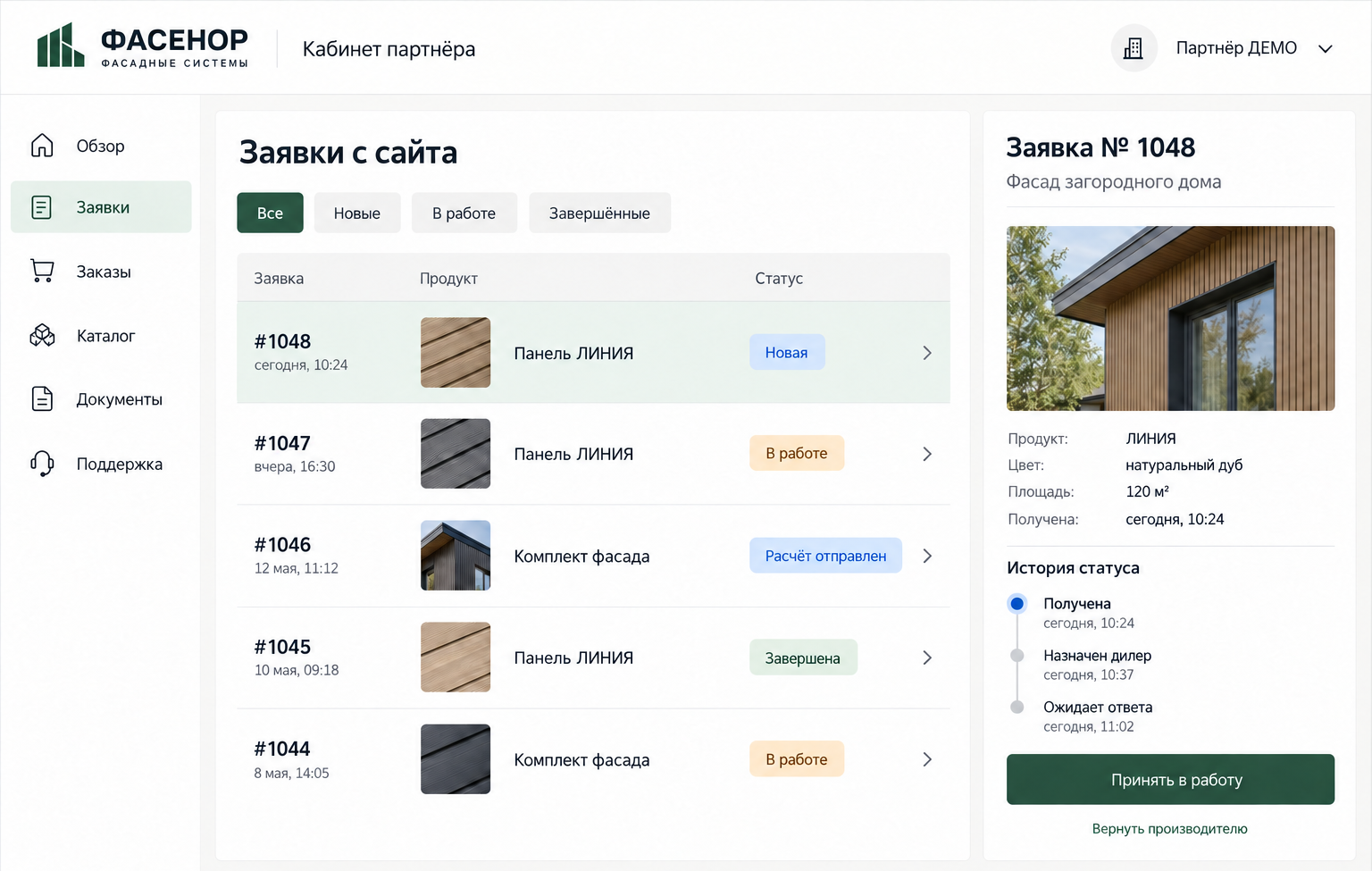Open Поддержка from the sidebar
This screenshot has width=1372, height=871.
click(101, 464)
